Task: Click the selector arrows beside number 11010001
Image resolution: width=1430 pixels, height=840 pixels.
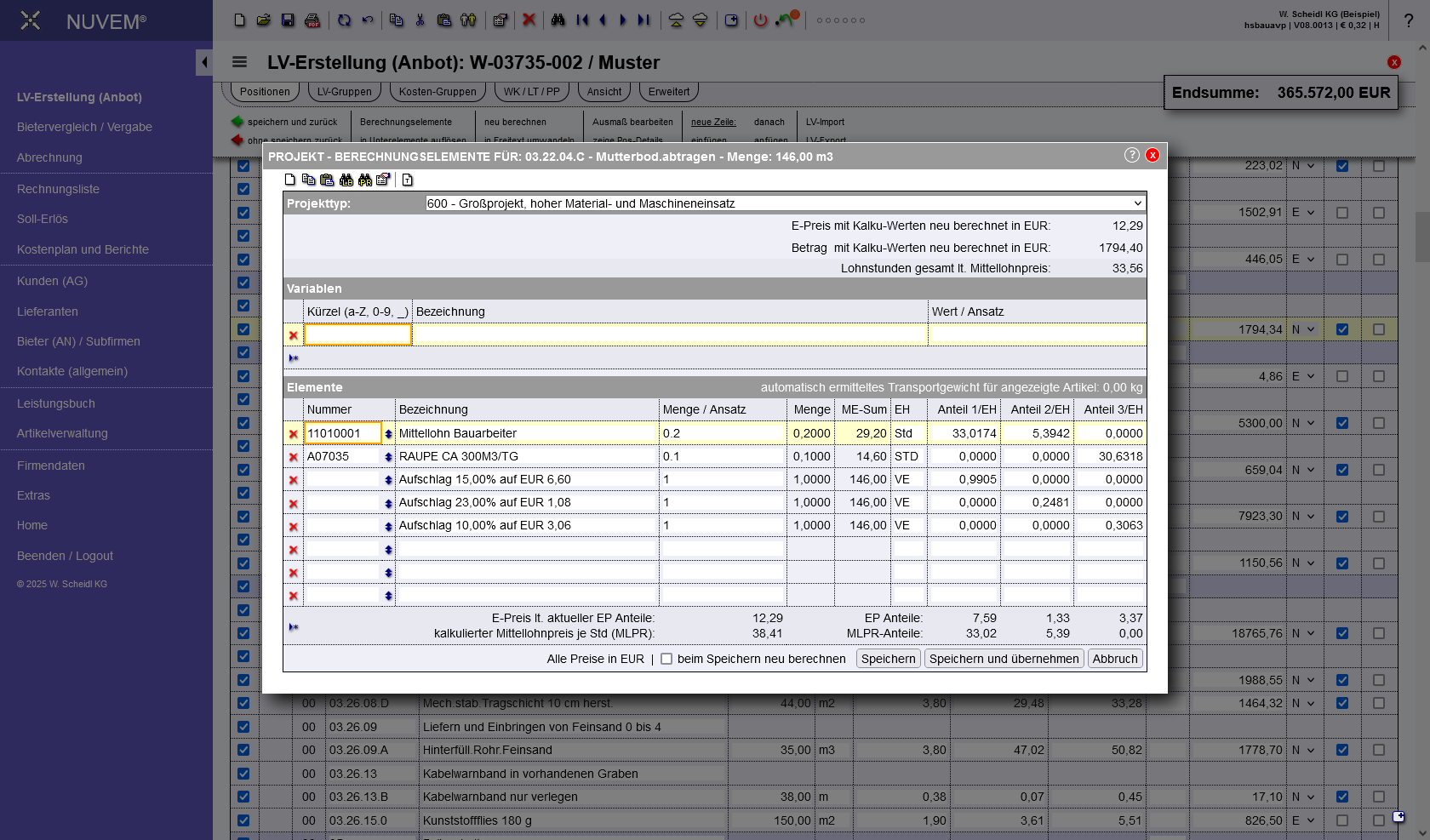Action: [x=388, y=434]
